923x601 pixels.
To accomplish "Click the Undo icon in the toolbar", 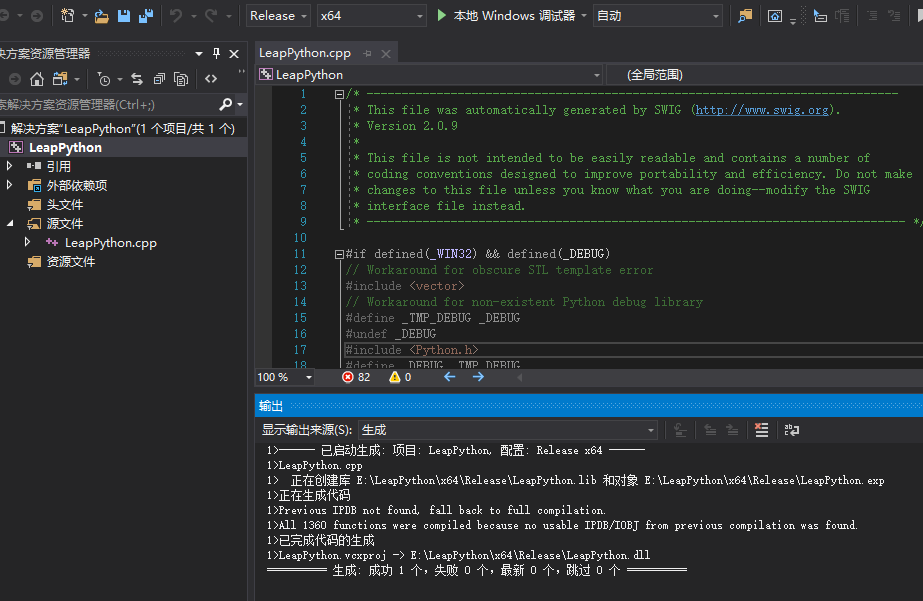I will tap(173, 15).
